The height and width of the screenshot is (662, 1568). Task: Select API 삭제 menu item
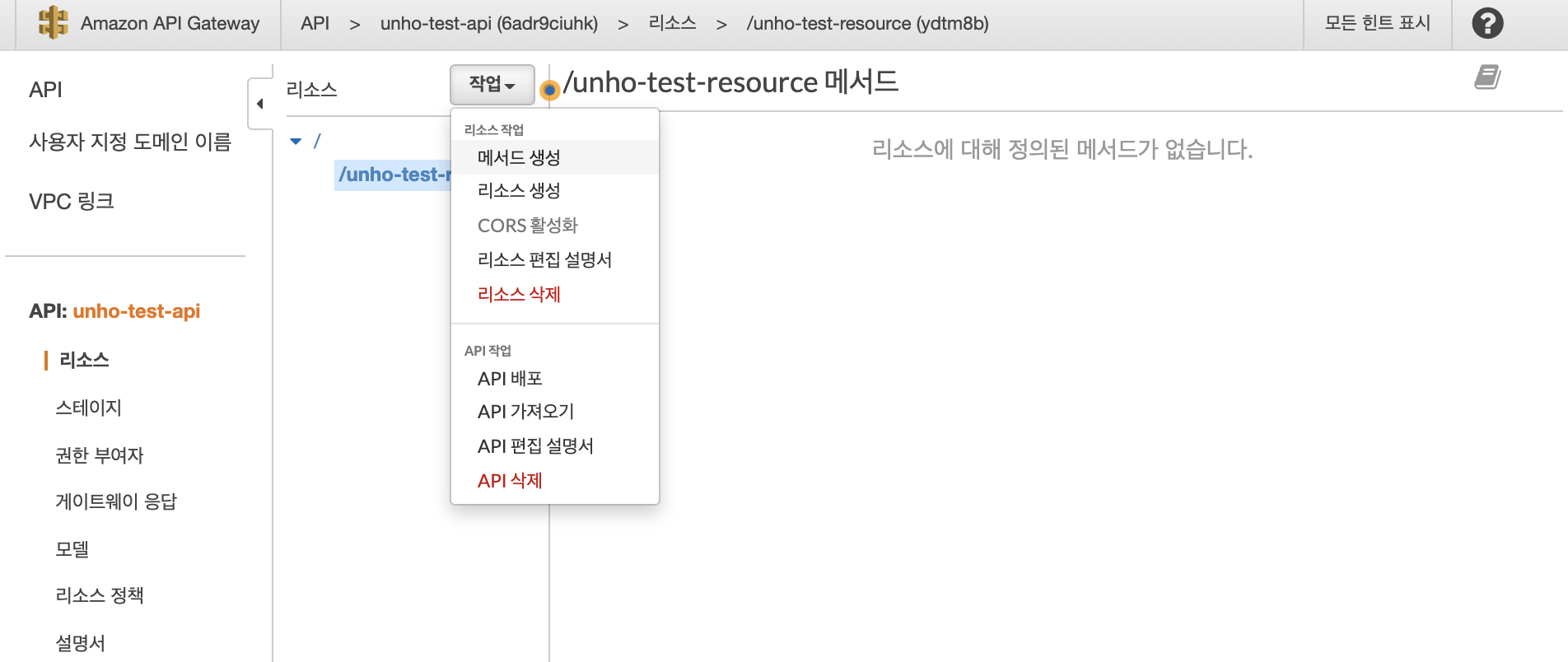[555, 481]
